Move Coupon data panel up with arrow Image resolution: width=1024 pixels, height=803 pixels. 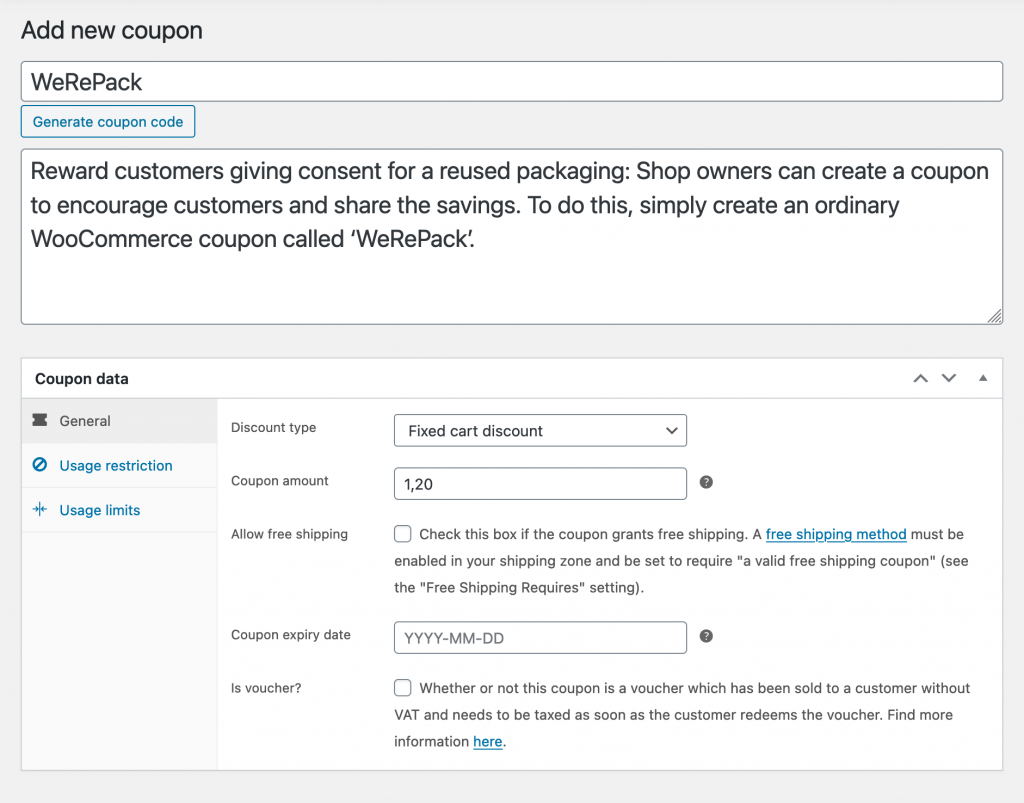point(920,379)
